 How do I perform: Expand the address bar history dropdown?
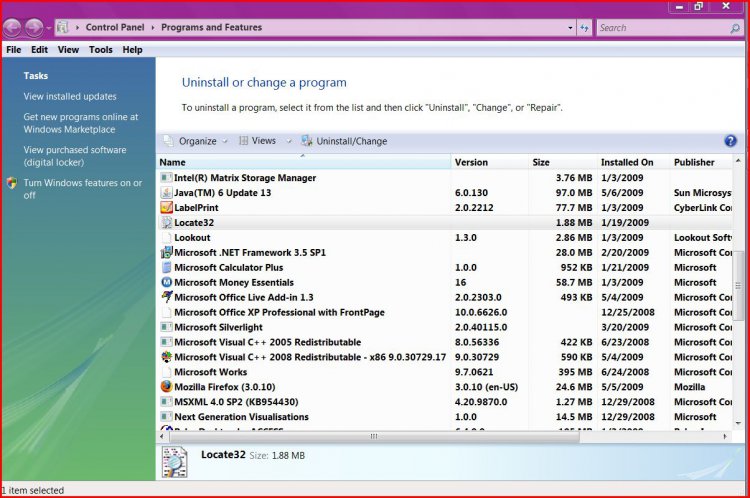coord(570,28)
